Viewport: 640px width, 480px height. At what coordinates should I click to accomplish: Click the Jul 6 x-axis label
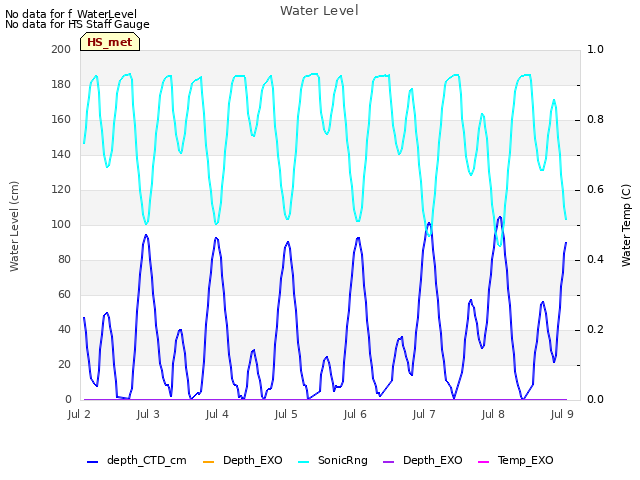click(355, 414)
